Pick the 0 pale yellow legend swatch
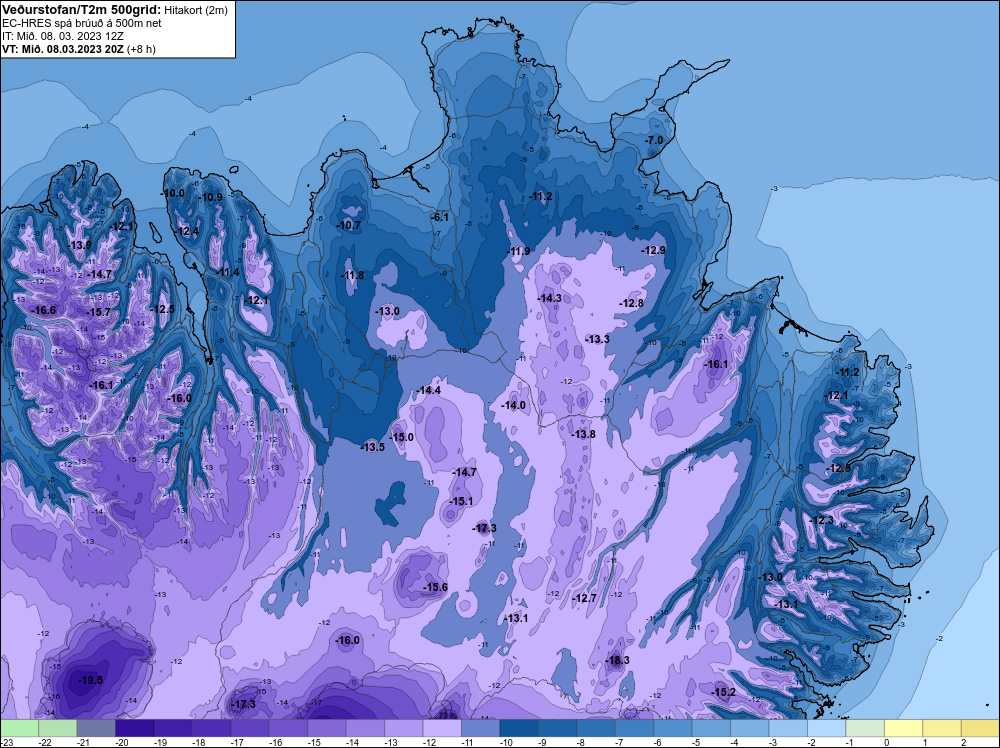Screen dimensions: 1000x748 coord(903,728)
